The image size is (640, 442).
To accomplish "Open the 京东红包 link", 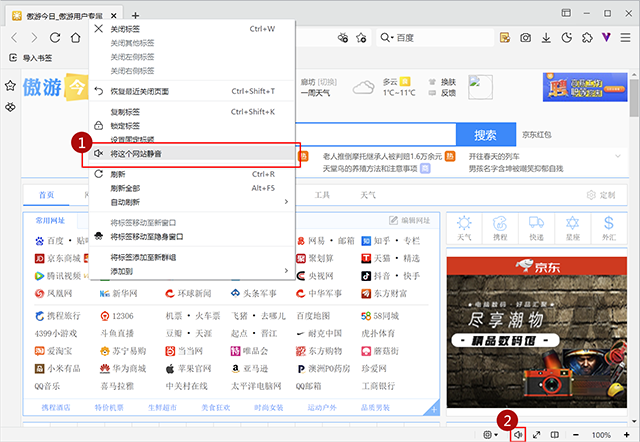I will point(537,135).
